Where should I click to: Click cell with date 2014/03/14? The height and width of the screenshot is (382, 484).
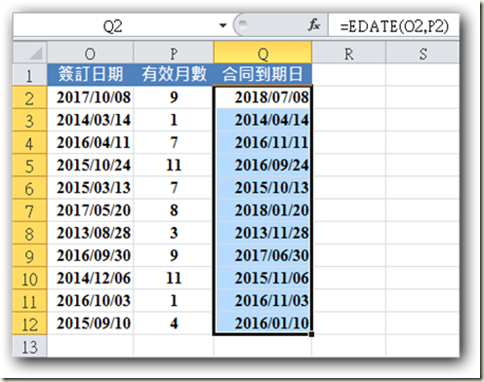click(90, 120)
